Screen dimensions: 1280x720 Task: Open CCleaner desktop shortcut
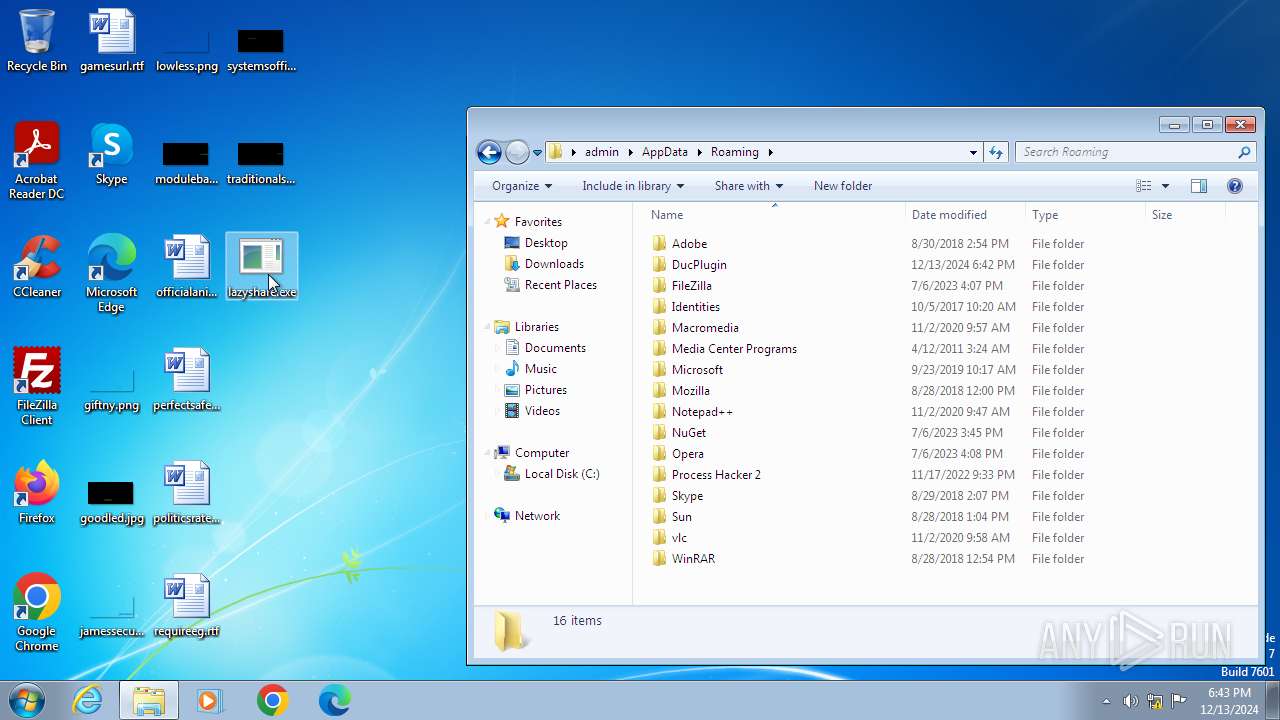[x=37, y=267]
